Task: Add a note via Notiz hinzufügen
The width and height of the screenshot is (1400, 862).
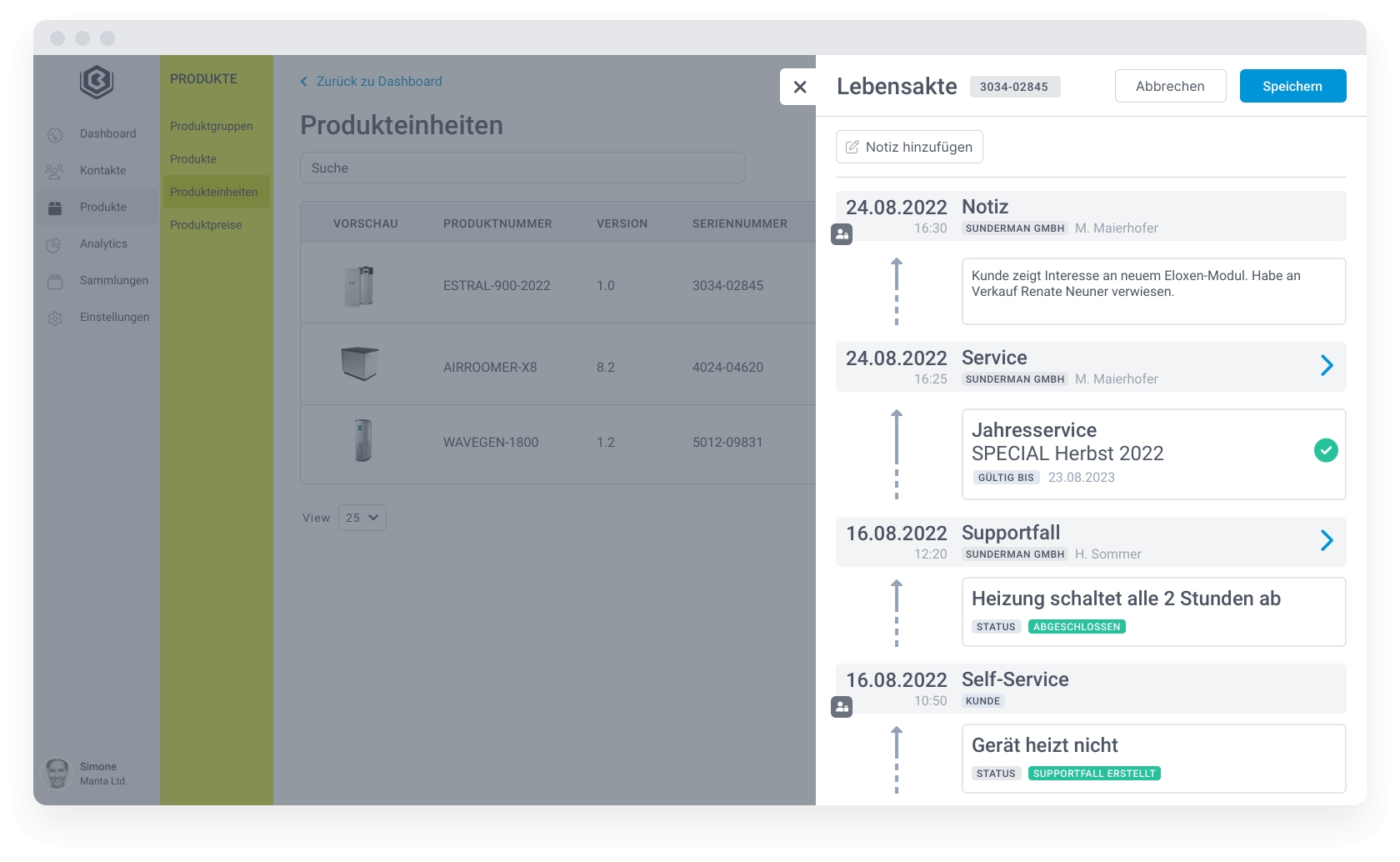Action: (x=909, y=147)
